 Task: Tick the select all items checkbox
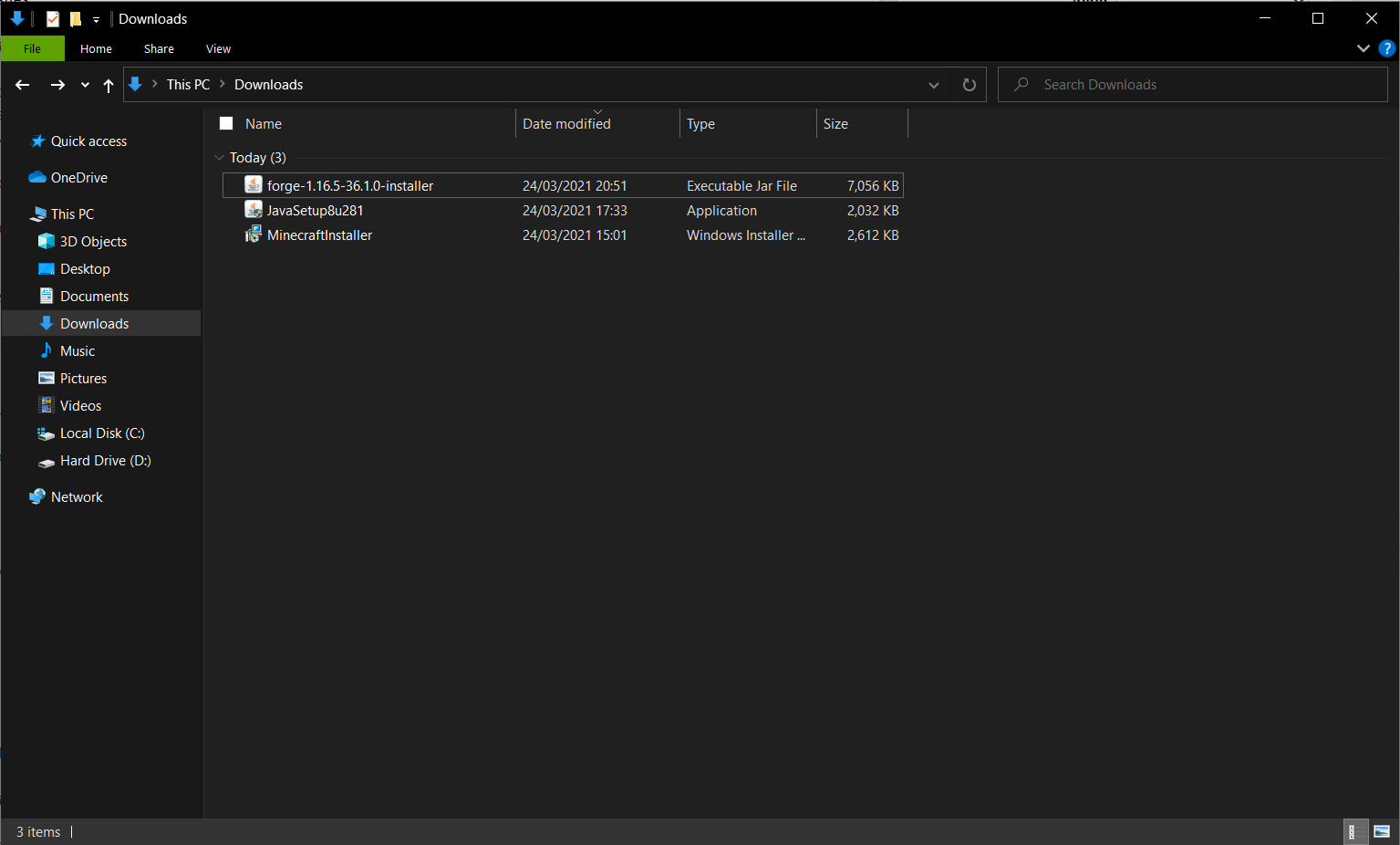(x=226, y=123)
